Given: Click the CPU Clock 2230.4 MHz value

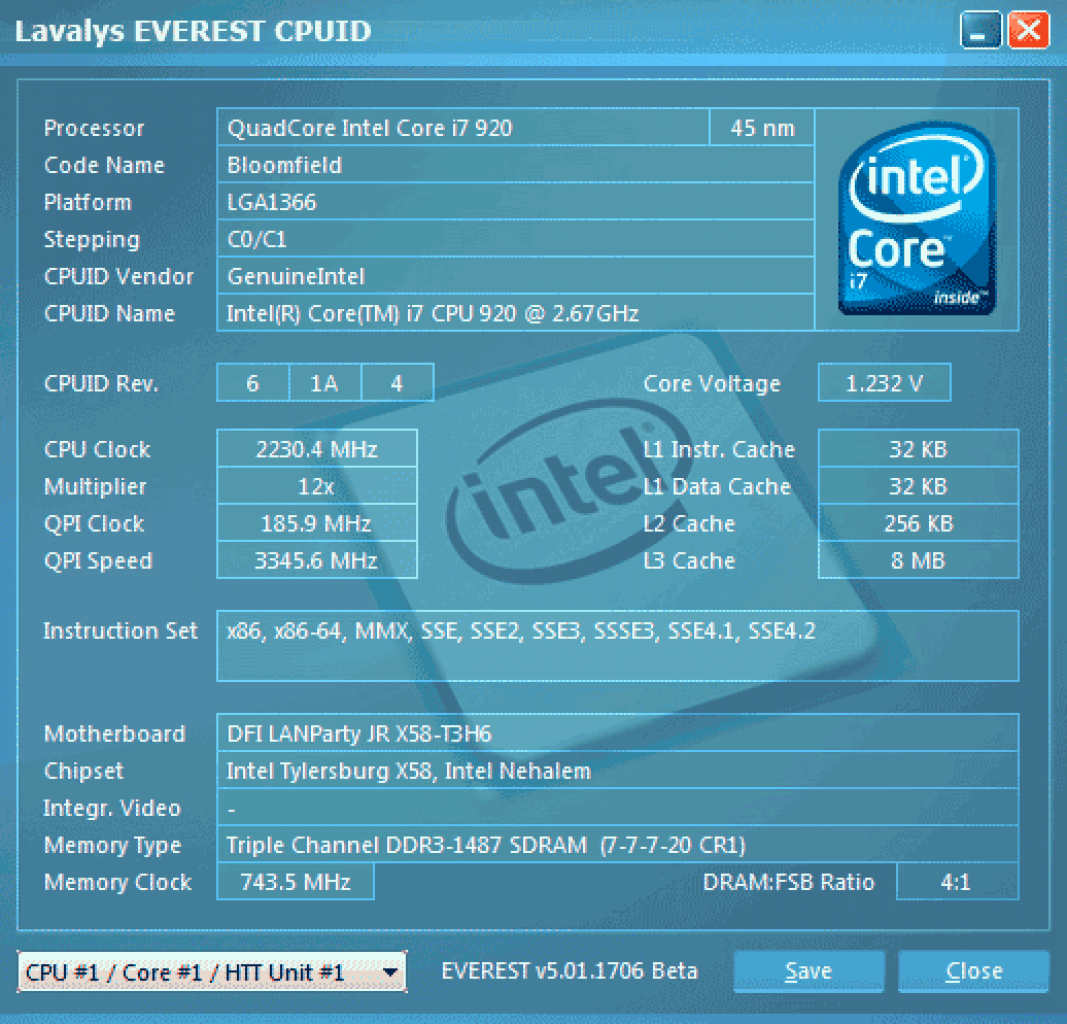Looking at the screenshot, I should coord(316,449).
